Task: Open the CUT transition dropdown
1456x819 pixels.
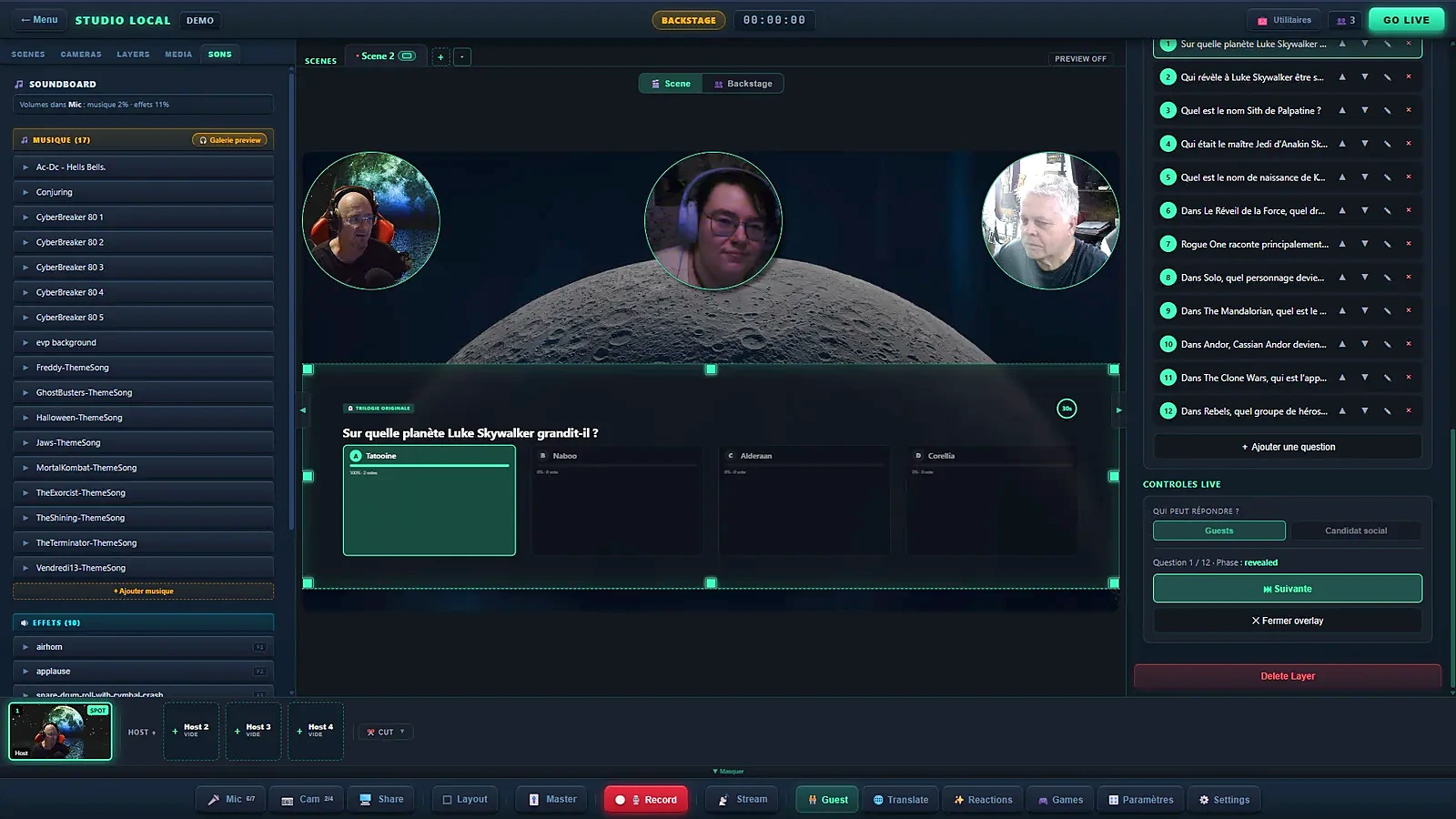Action: click(x=386, y=732)
